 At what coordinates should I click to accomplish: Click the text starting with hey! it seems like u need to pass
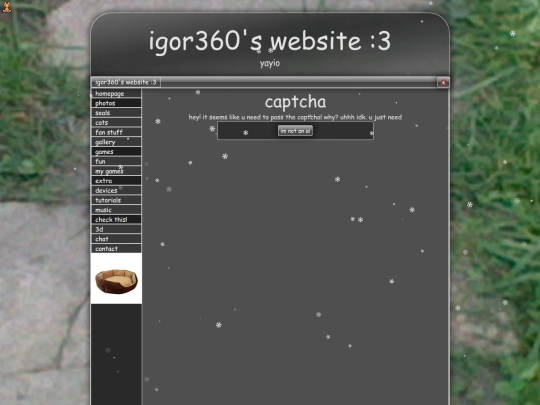pyautogui.click(x=295, y=117)
